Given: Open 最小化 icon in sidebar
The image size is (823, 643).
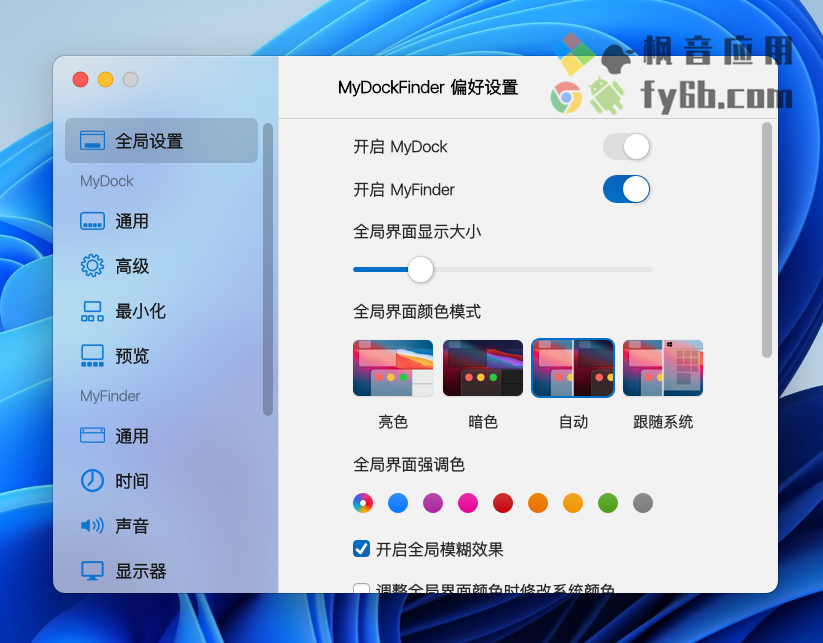Looking at the screenshot, I should coord(92,311).
